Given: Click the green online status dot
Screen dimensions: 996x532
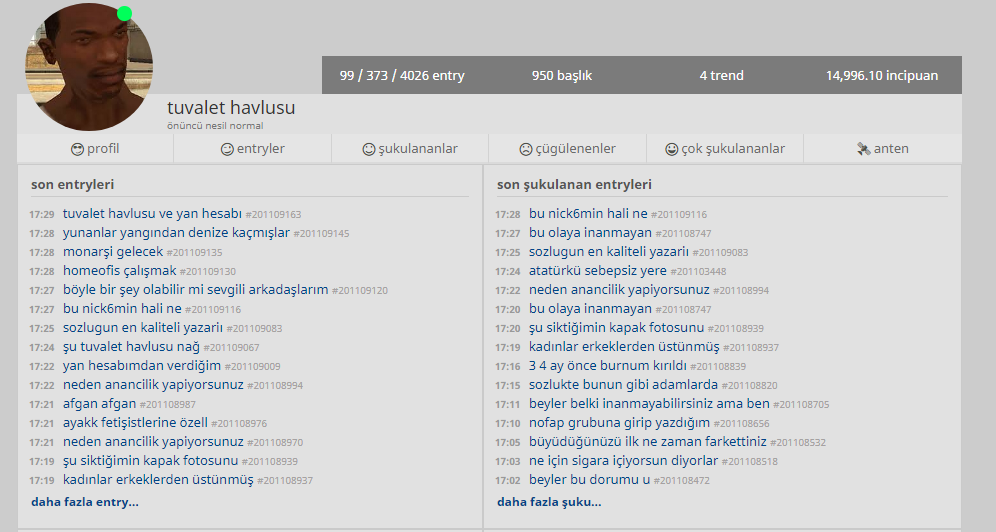Looking at the screenshot, I should 124,14.
